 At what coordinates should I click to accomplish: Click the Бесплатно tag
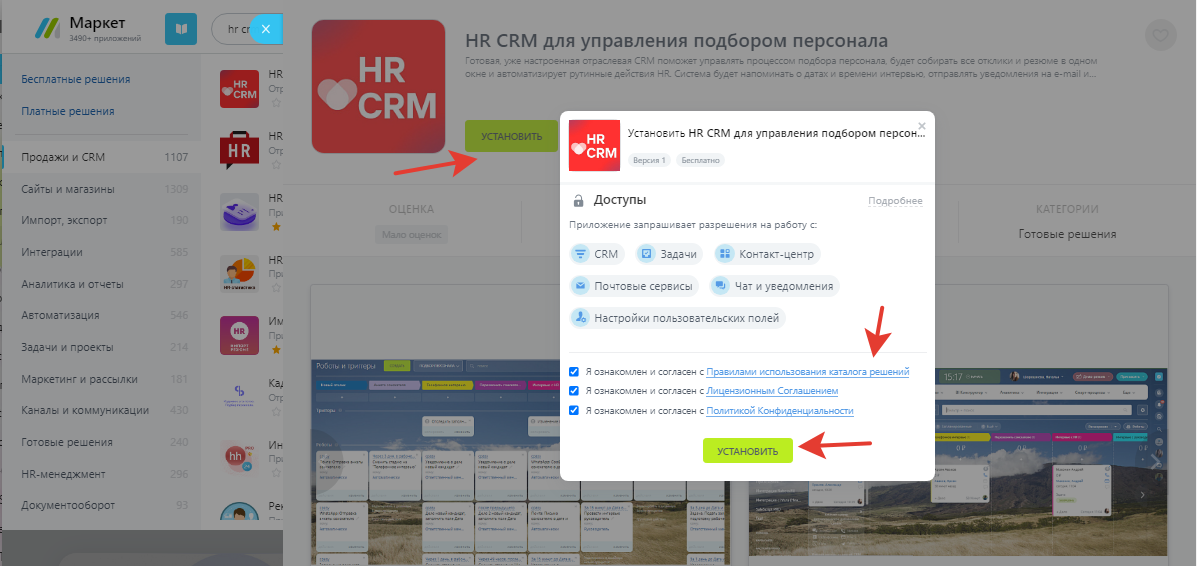tap(700, 160)
